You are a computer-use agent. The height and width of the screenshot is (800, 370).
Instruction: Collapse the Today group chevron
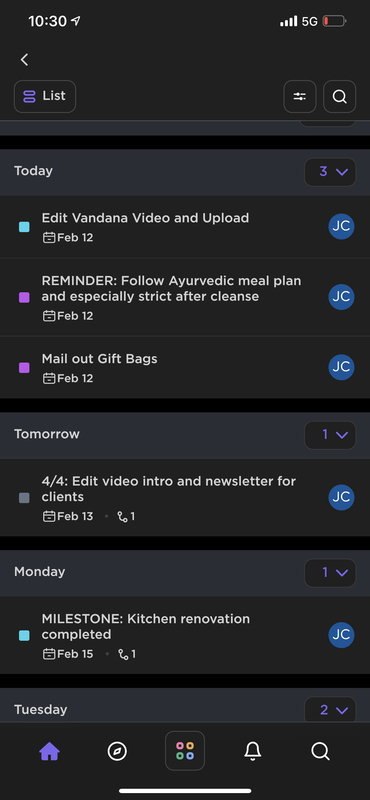click(330, 172)
